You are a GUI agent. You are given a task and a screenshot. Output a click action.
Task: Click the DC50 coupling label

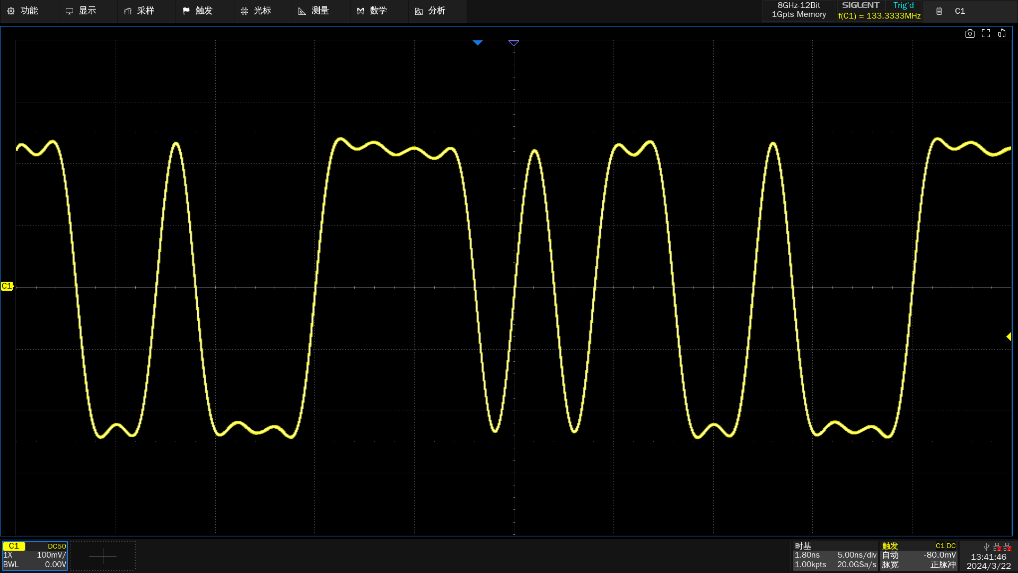click(x=57, y=546)
